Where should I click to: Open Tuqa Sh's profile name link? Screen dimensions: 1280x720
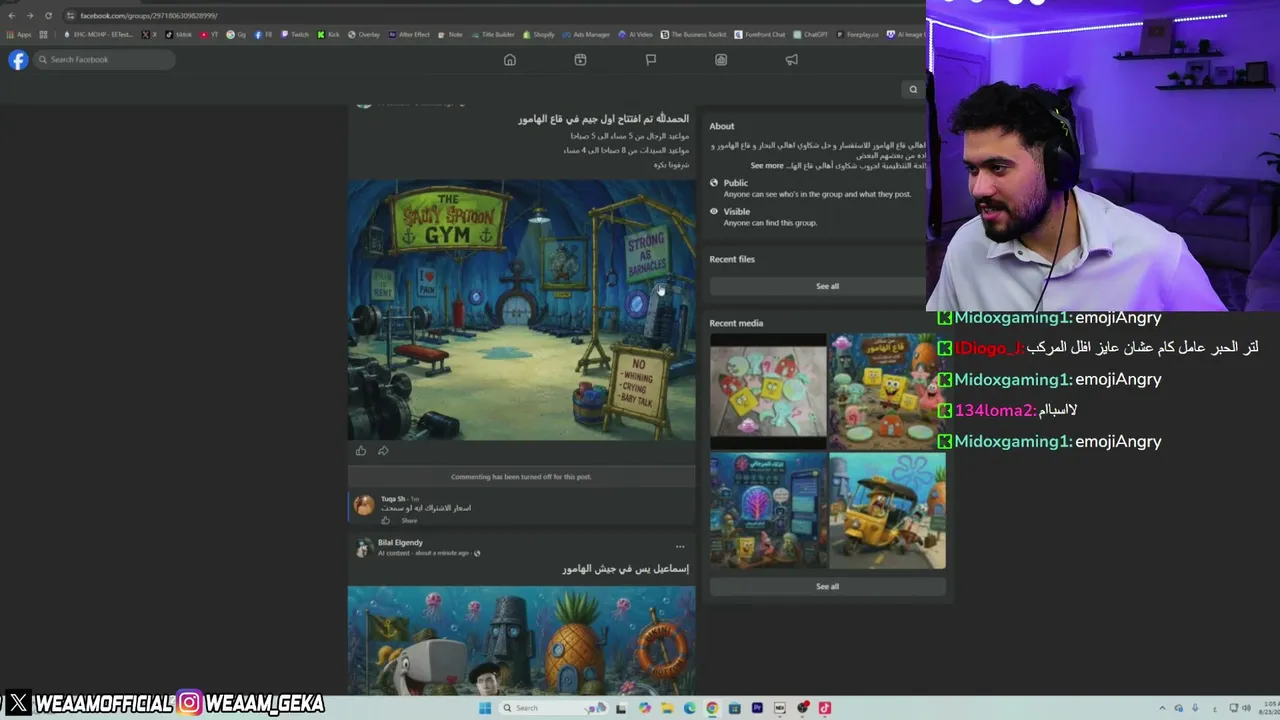(x=393, y=499)
